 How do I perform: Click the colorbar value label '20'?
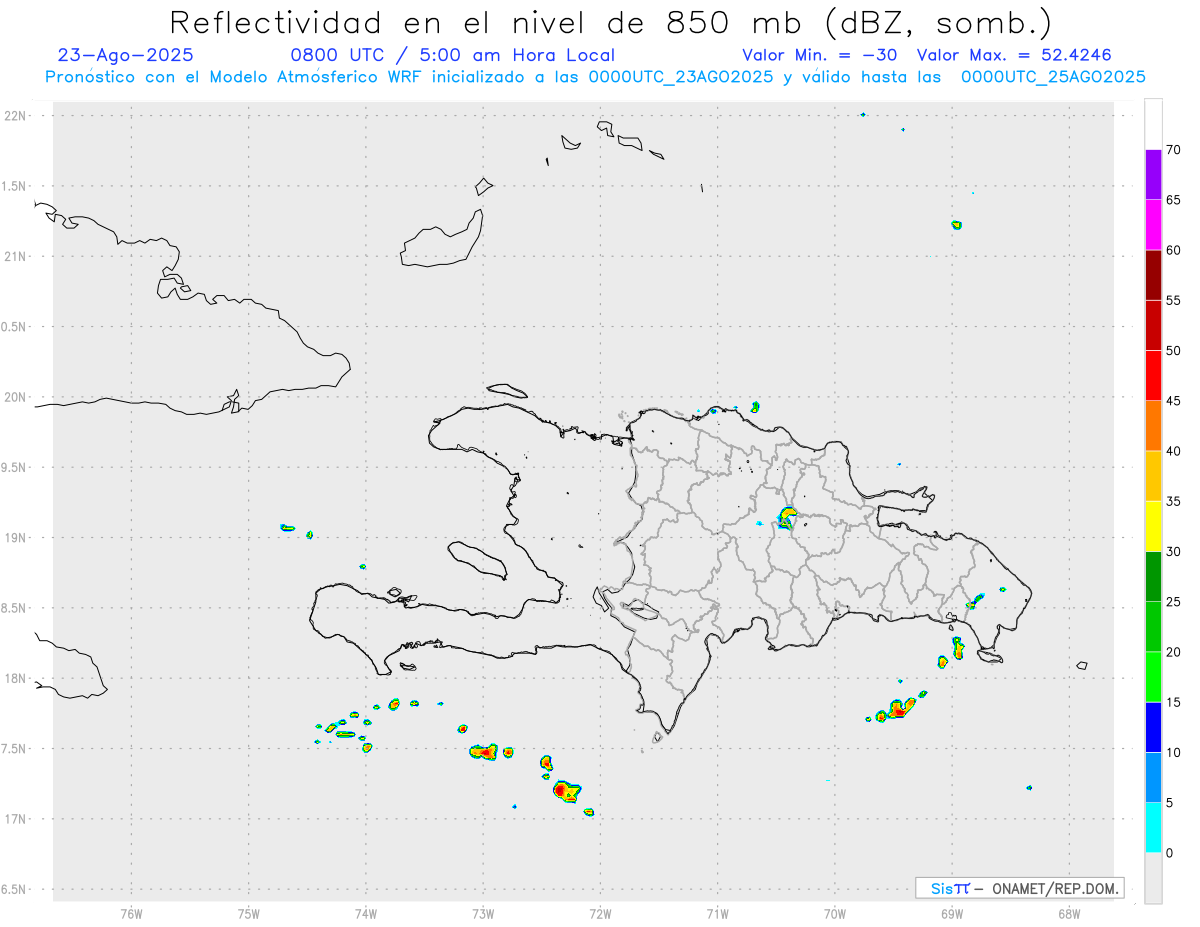point(1174,652)
